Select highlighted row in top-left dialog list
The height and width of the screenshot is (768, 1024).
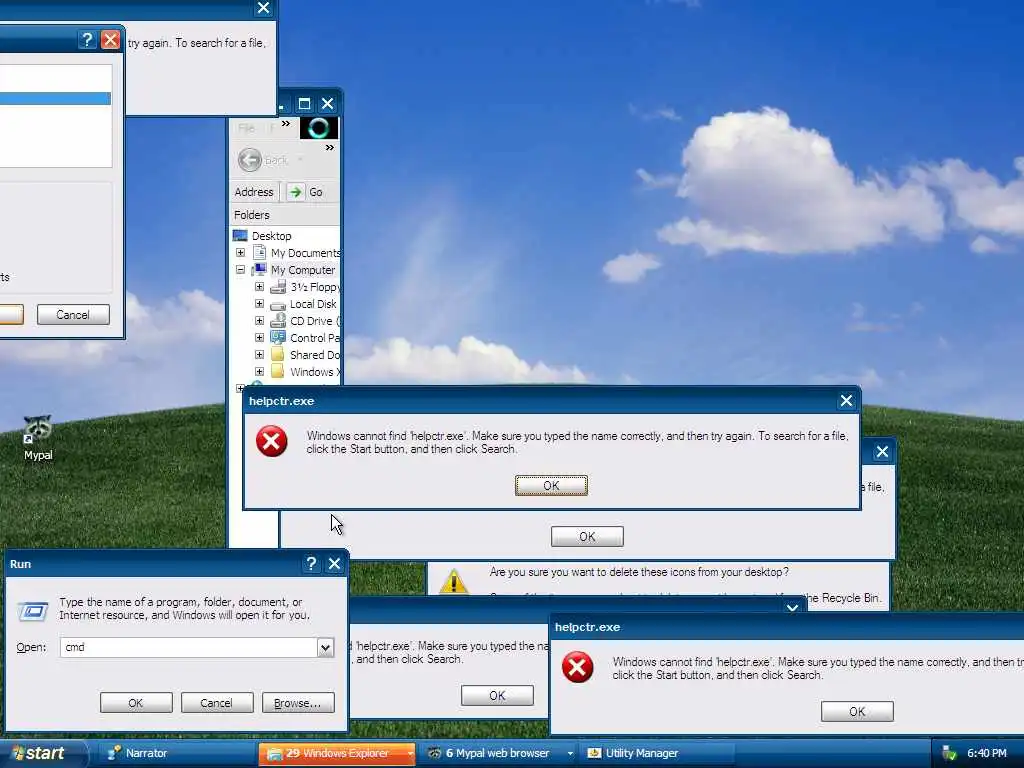(56, 98)
